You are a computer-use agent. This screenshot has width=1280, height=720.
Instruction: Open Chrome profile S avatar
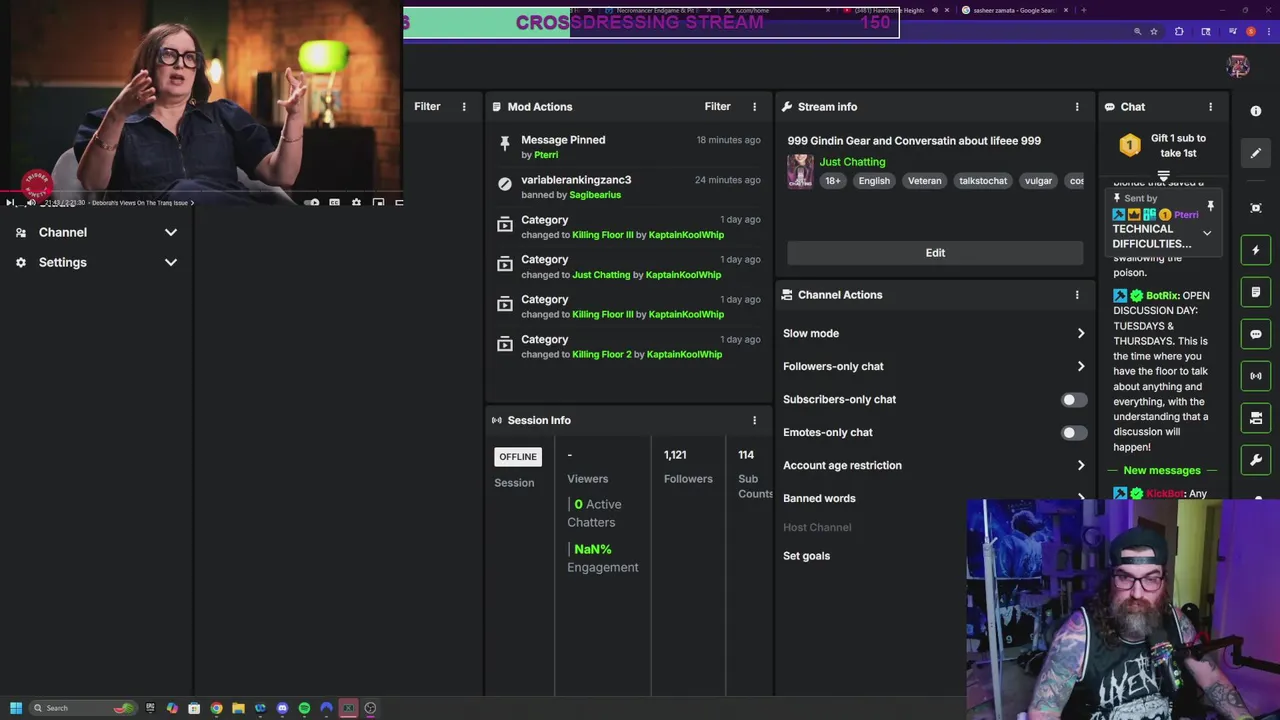[x=1250, y=32]
